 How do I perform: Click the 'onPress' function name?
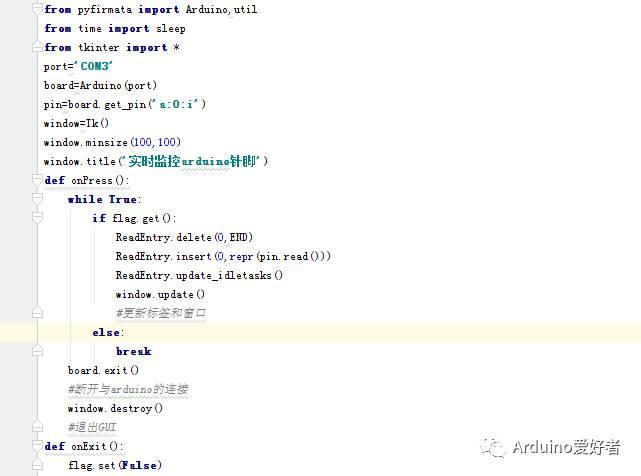click(x=92, y=180)
